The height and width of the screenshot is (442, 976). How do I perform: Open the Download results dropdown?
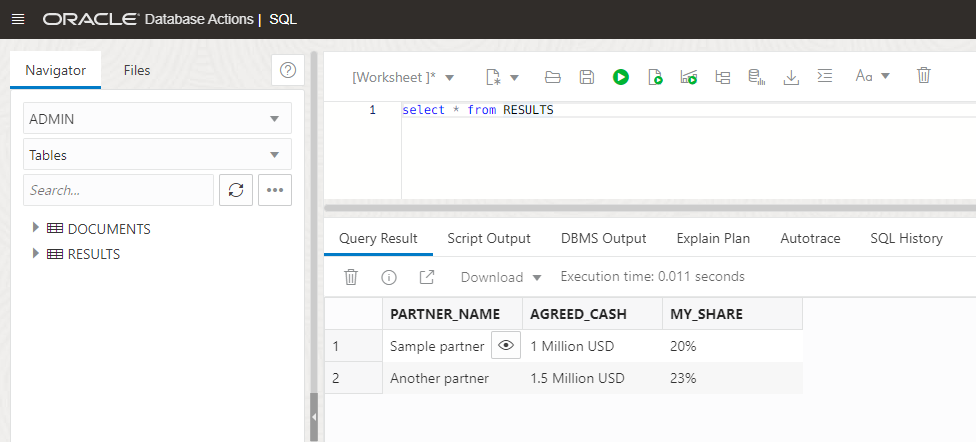click(x=501, y=278)
